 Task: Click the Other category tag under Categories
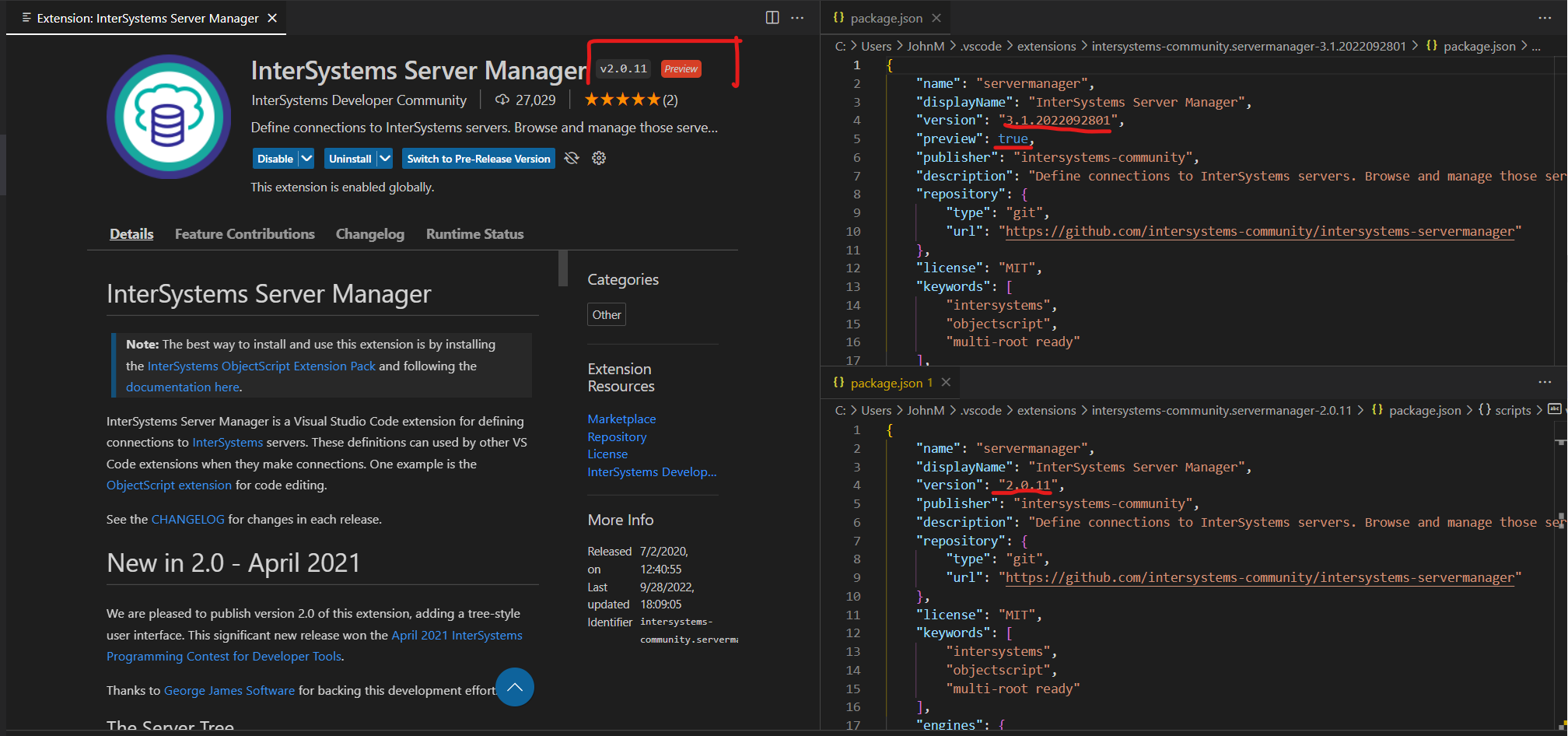(x=606, y=314)
